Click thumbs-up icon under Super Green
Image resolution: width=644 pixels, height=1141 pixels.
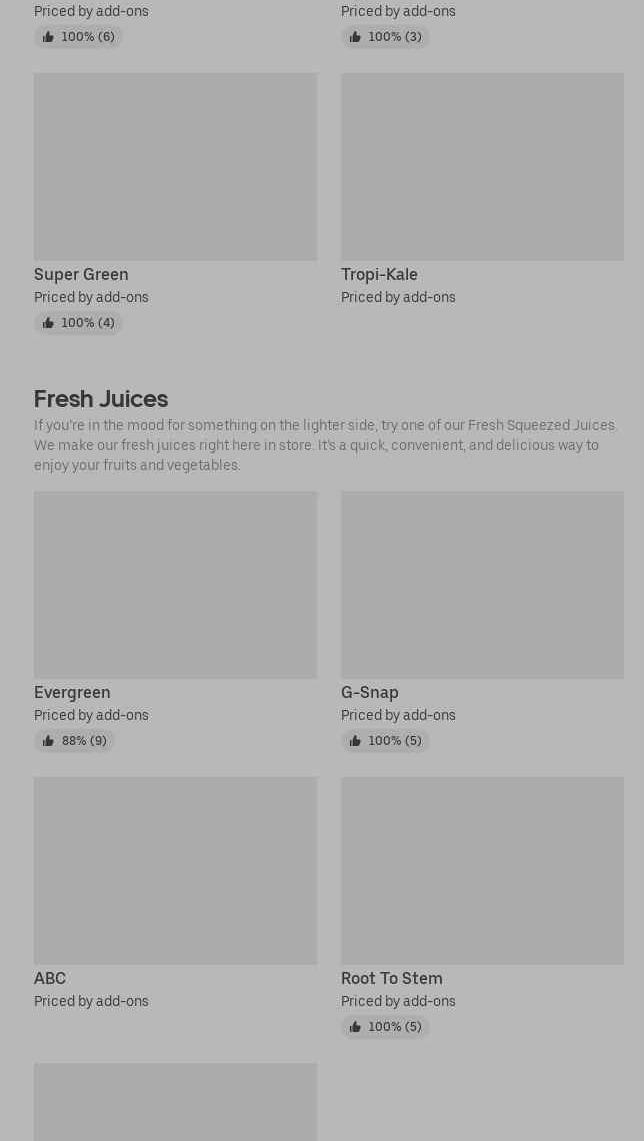[48, 323]
